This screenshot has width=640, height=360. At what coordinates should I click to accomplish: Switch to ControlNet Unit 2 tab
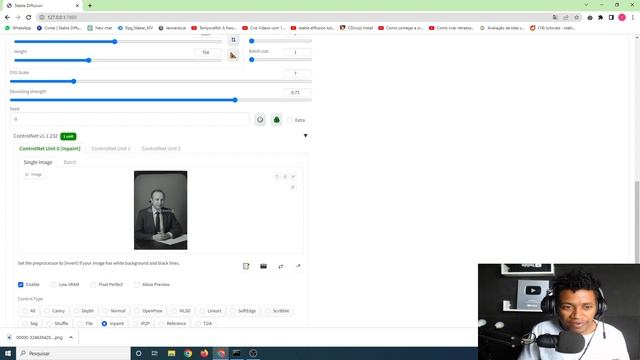point(161,149)
